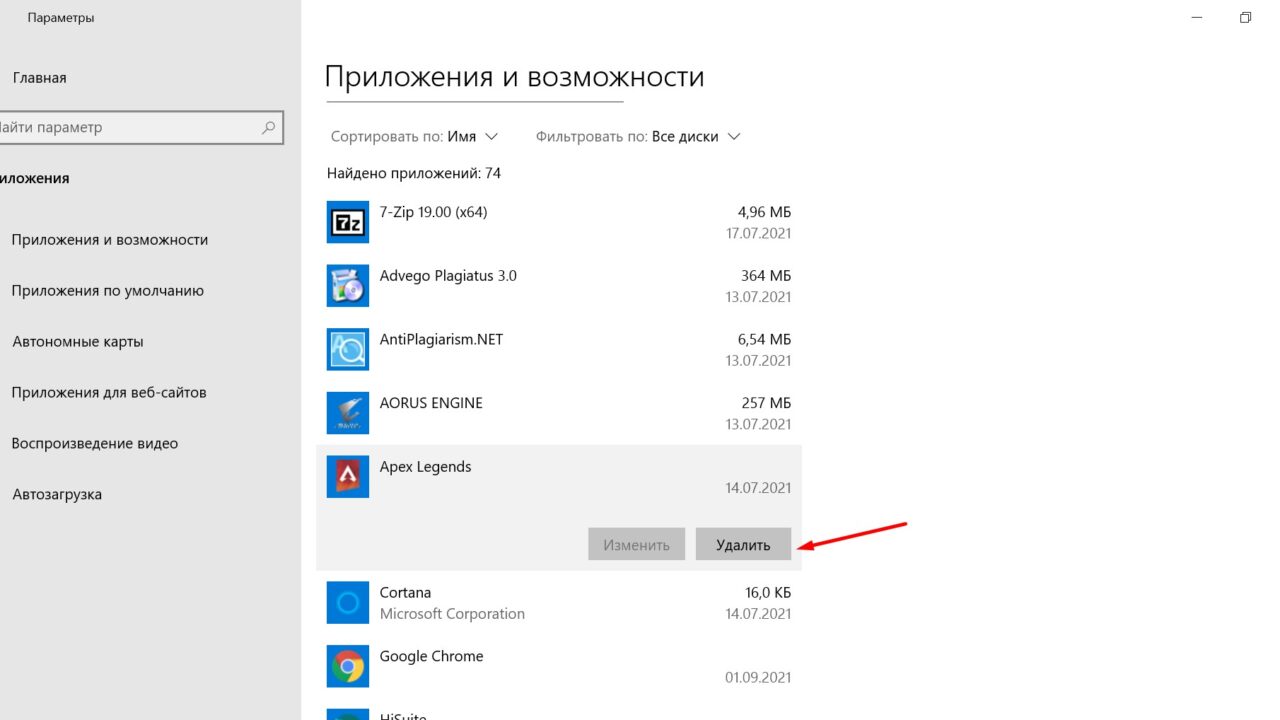Click the '257 МБ' size value
Screen dimensions: 1280x720
767,403
